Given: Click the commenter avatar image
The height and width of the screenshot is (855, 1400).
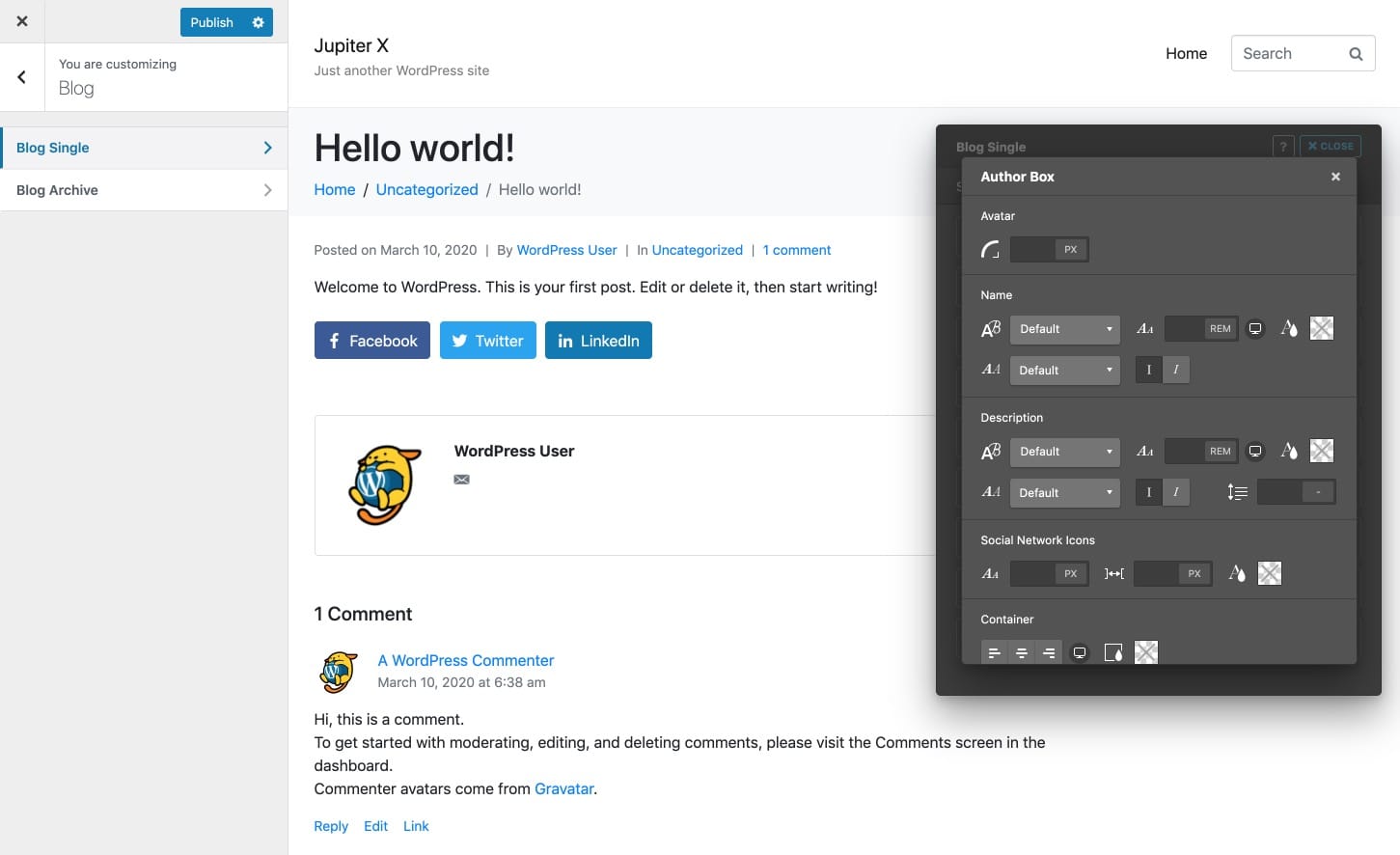Looking at the screenshot, I should pyautogui.click(x=338, y=673).
